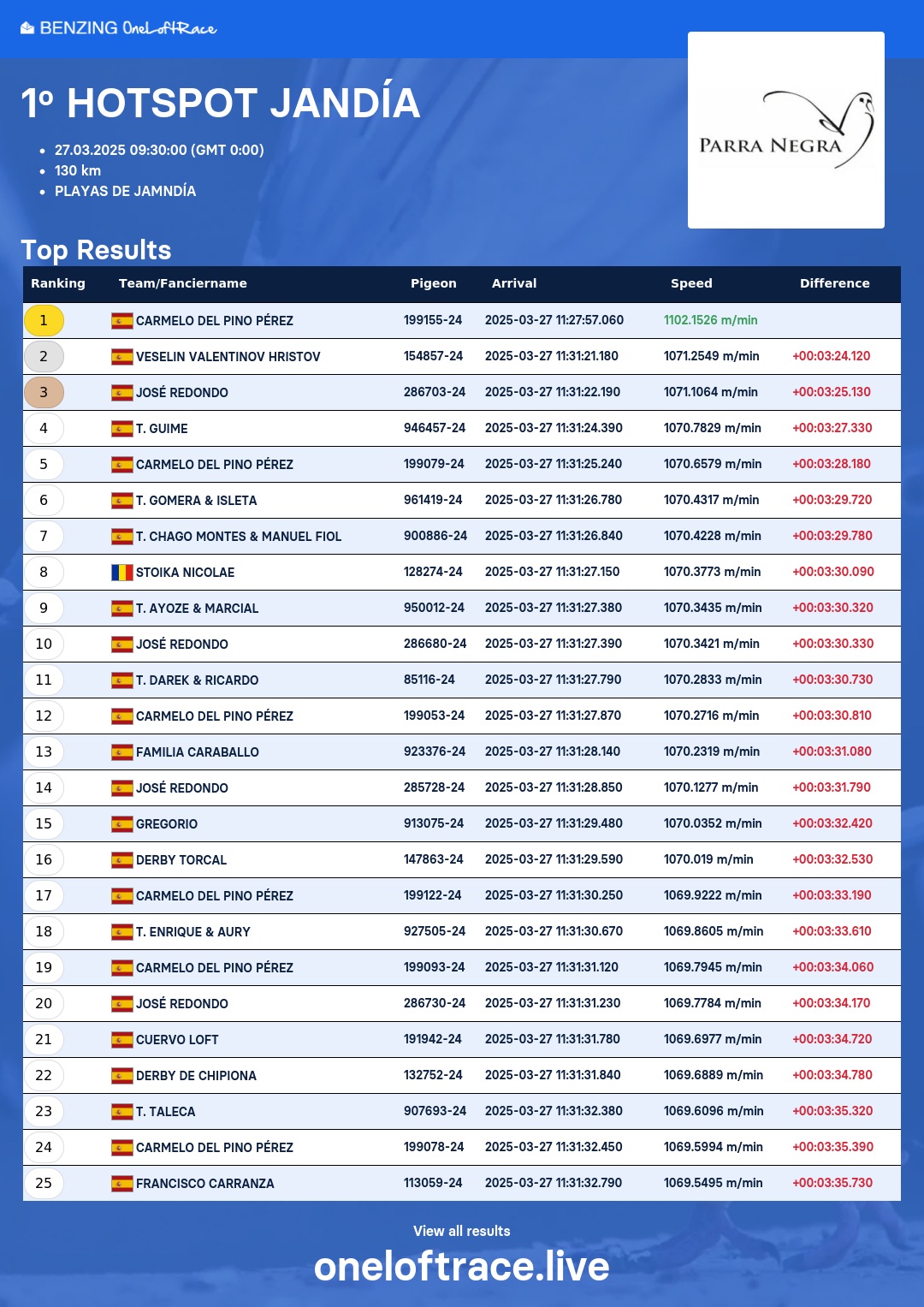This screenshot has width=924, height=1307.
Task: Click the silver rank 2 badge
Action: tap(44, 357)
